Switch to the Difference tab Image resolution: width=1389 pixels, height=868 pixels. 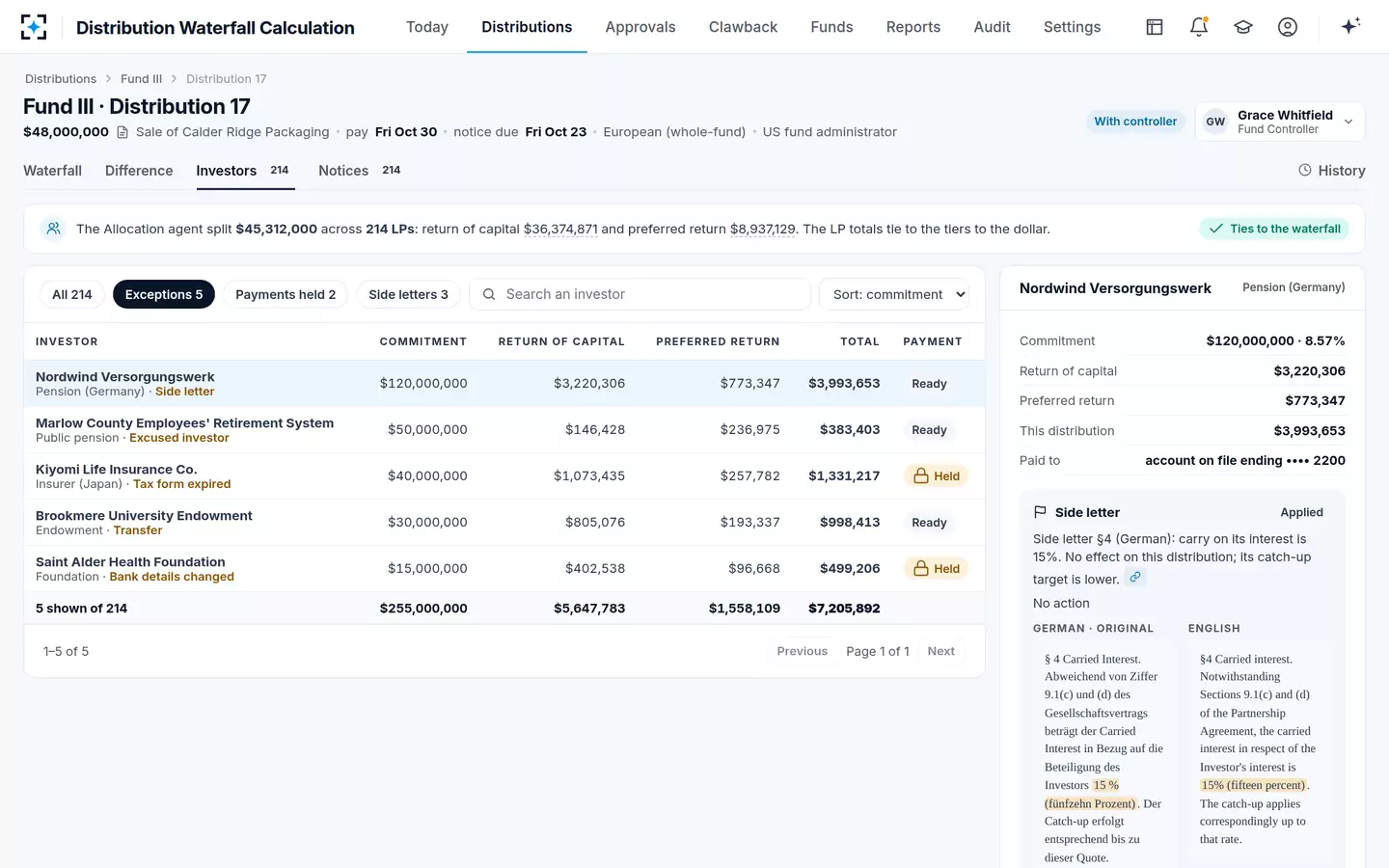click(139, 171)
